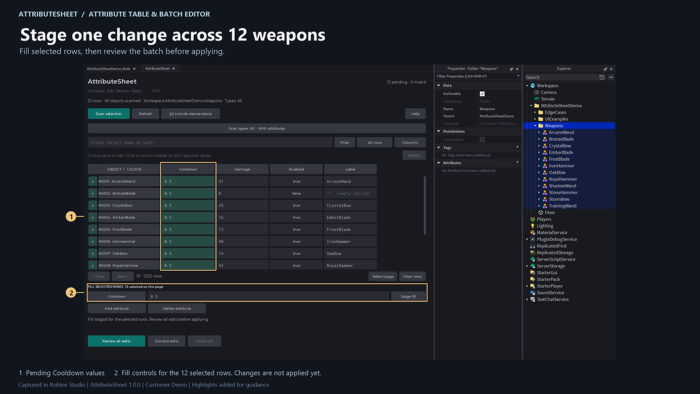The width and height of the screenshot is (700, 394).
Task: Deselect the row #0006 IronHammer checkbox
Action: point(92,241)
